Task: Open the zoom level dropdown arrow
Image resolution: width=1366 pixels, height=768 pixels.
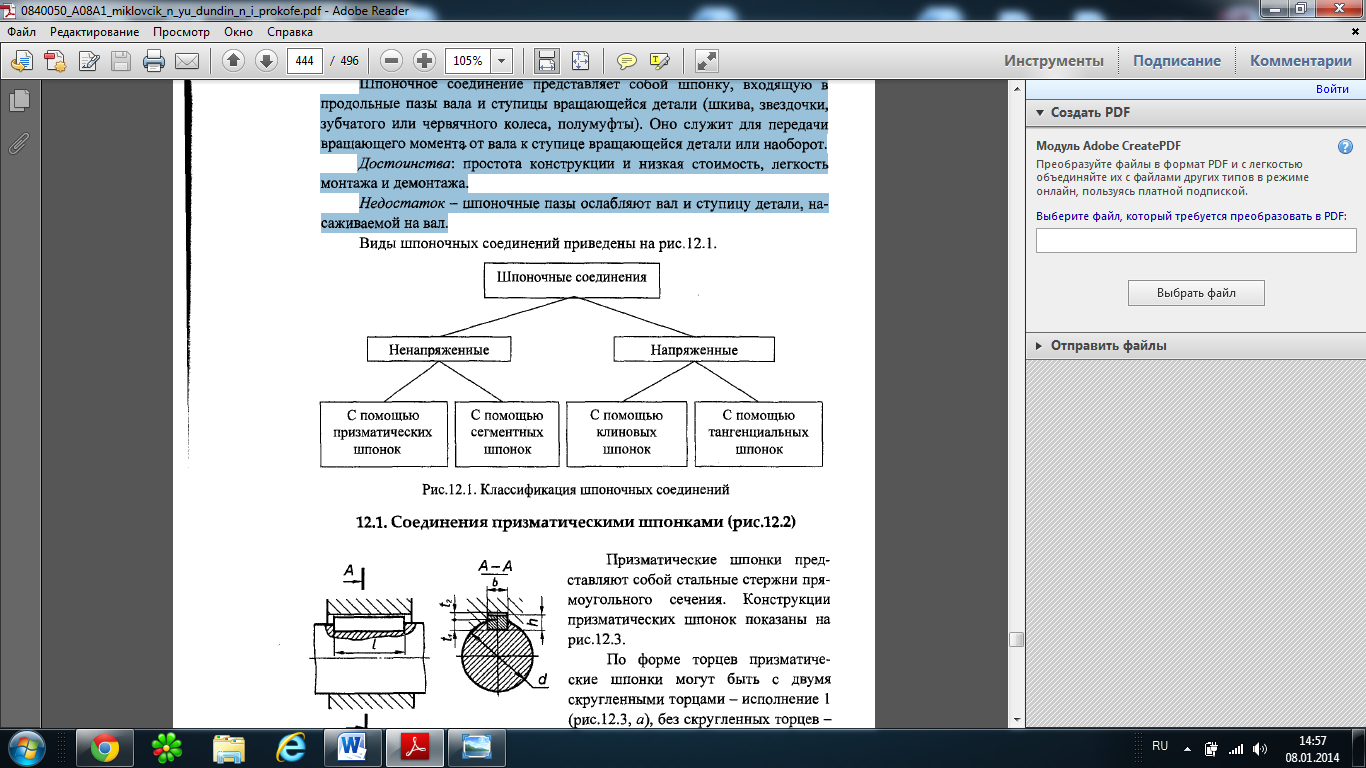Action: pyautogui.click(x=502, y=61)
